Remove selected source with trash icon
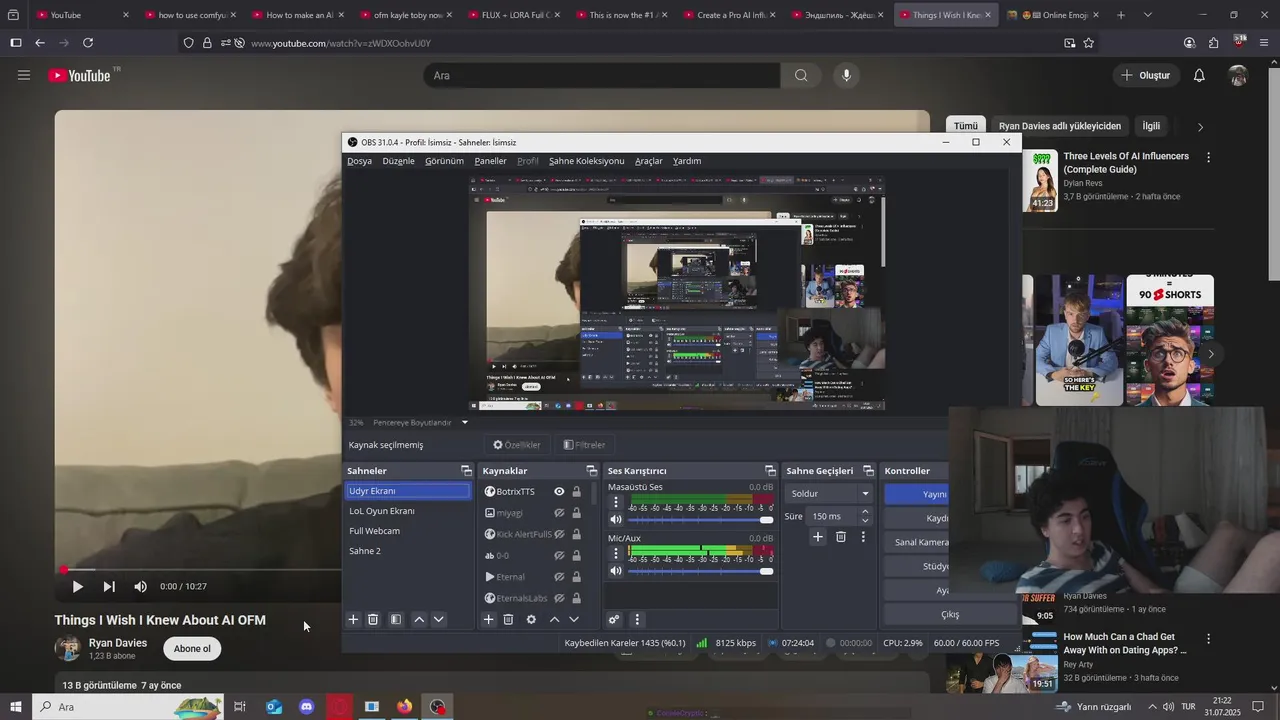The image size is (1280, 720). point(508,620)
